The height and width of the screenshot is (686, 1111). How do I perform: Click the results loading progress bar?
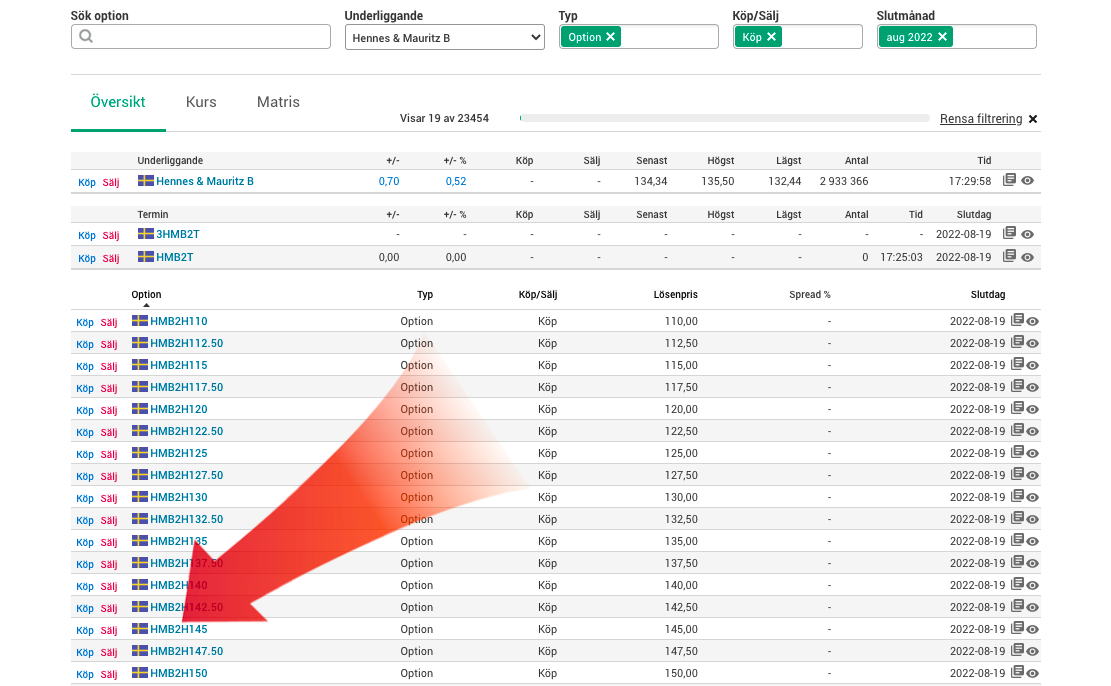pyautogui.click(x=724, y=118)
